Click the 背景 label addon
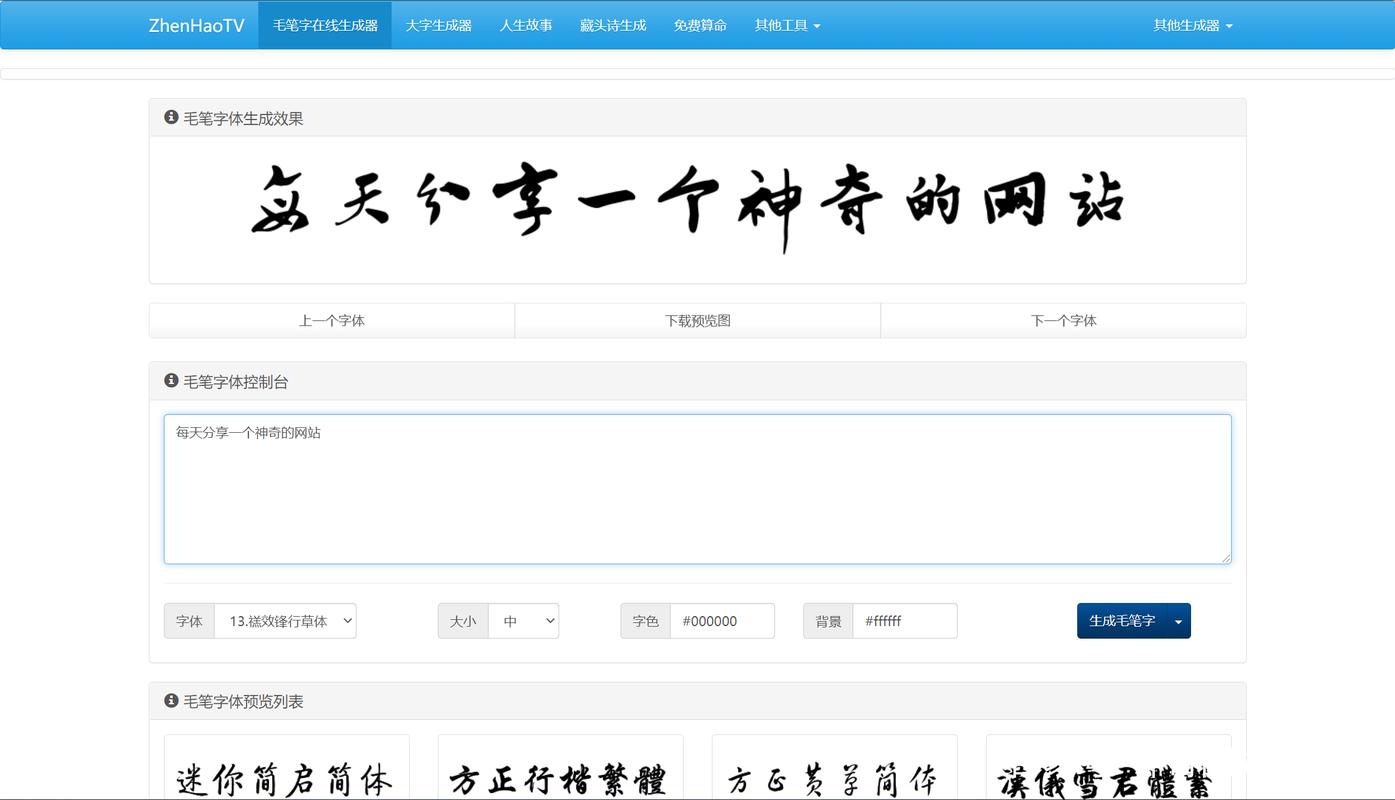 828,621
